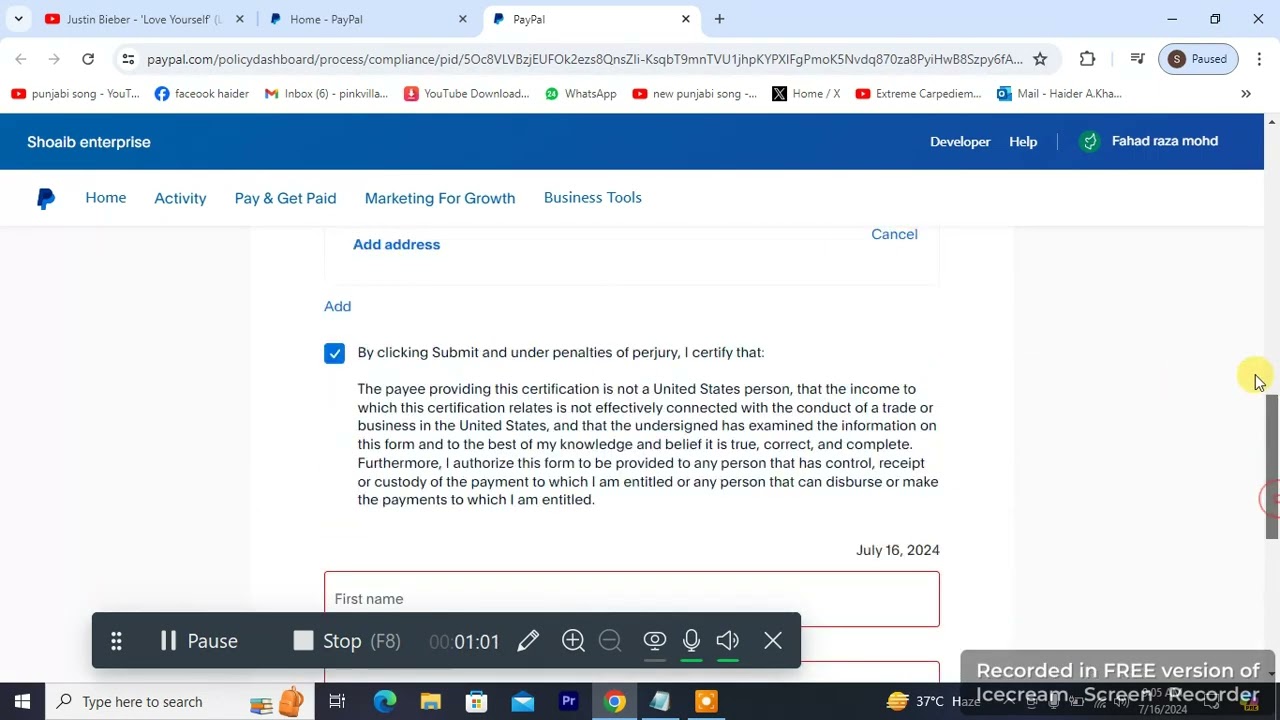Focus the First name input field

coord(632,599)
